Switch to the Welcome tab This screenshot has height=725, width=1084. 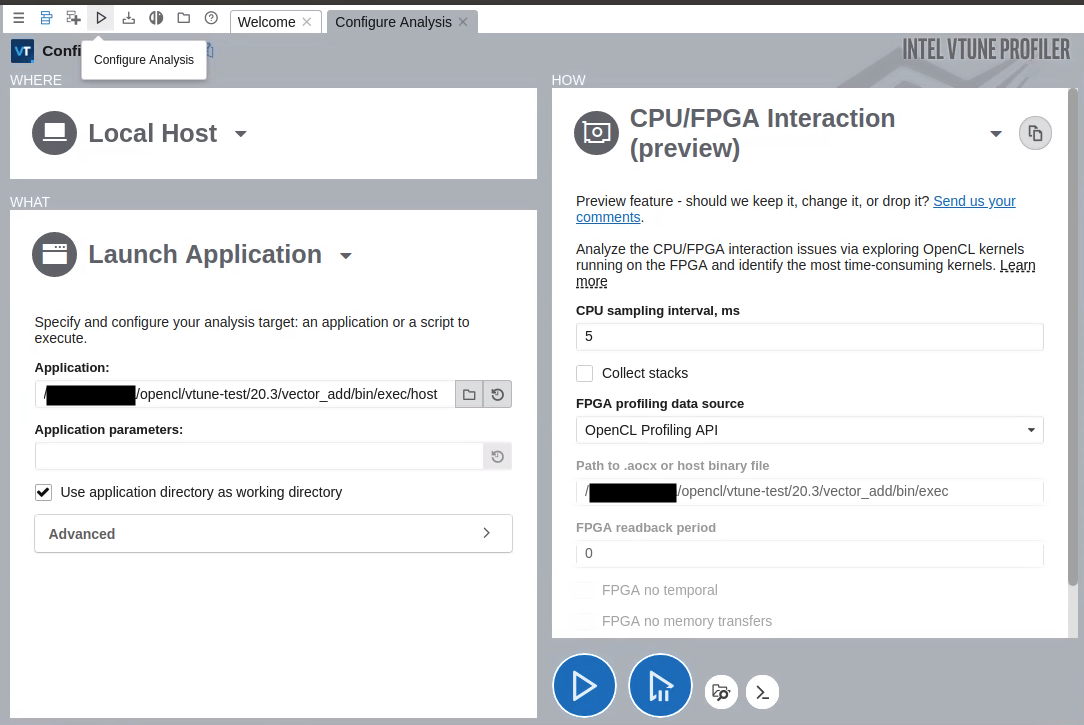266,22
